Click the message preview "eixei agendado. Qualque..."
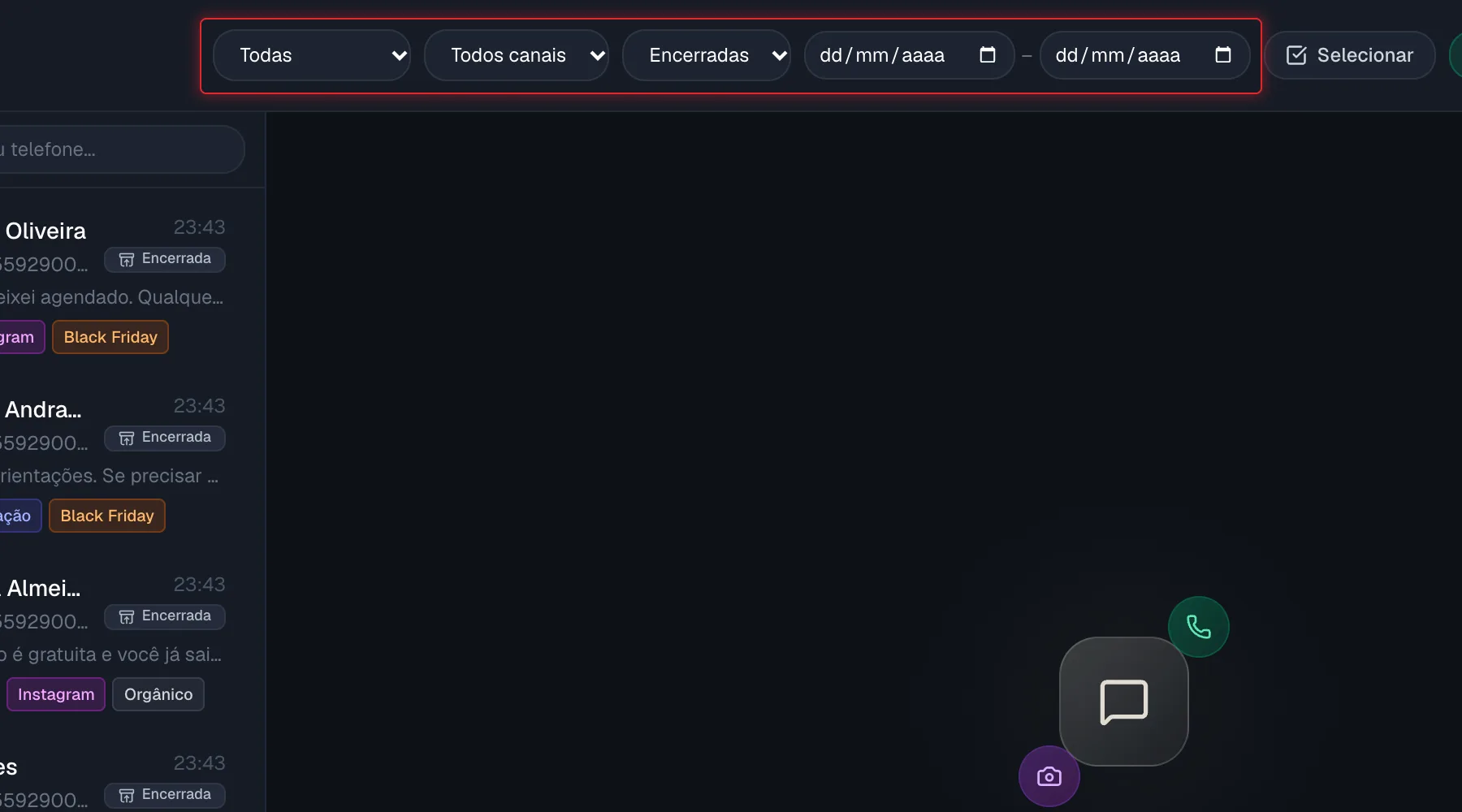This screenshot has height=812, width=1462. [111, 297]
